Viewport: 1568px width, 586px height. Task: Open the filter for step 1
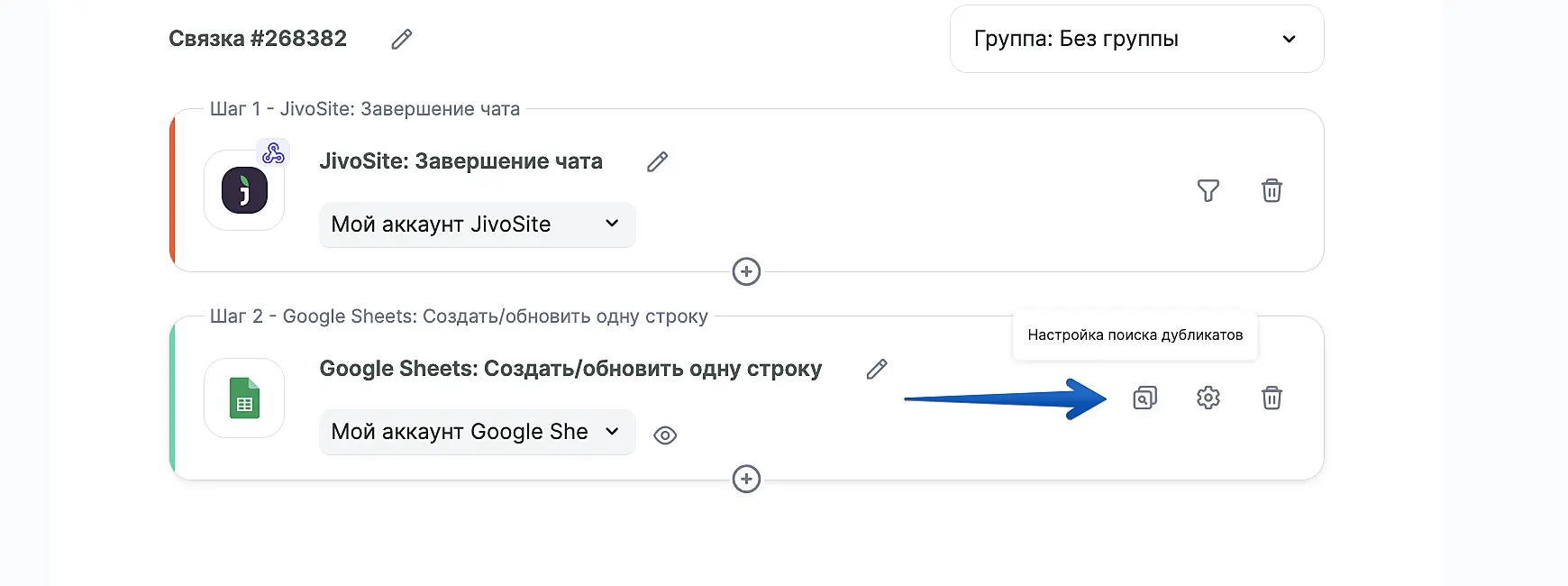(x=1208, y=191)
